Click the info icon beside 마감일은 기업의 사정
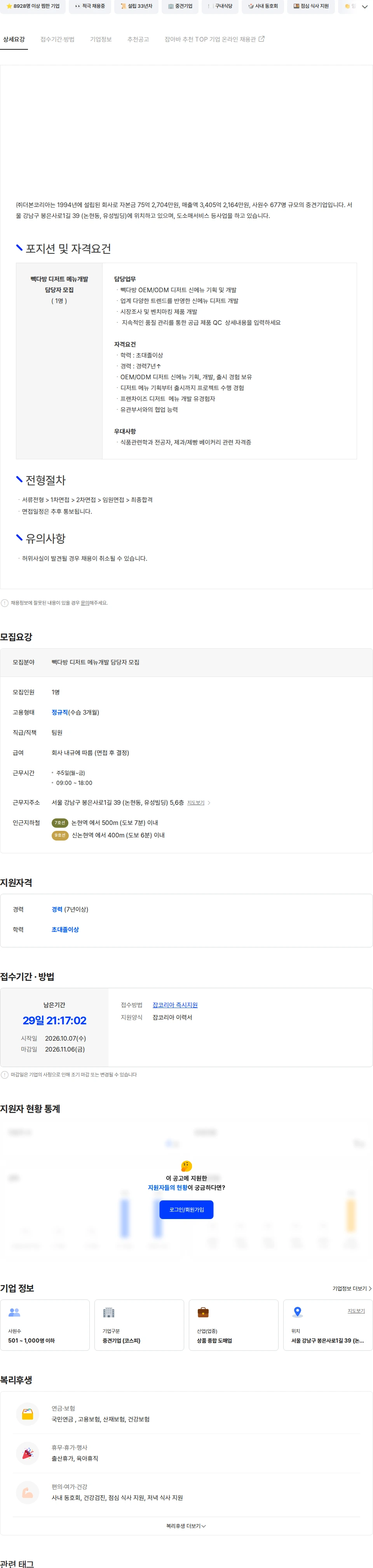 point(5,1075)
